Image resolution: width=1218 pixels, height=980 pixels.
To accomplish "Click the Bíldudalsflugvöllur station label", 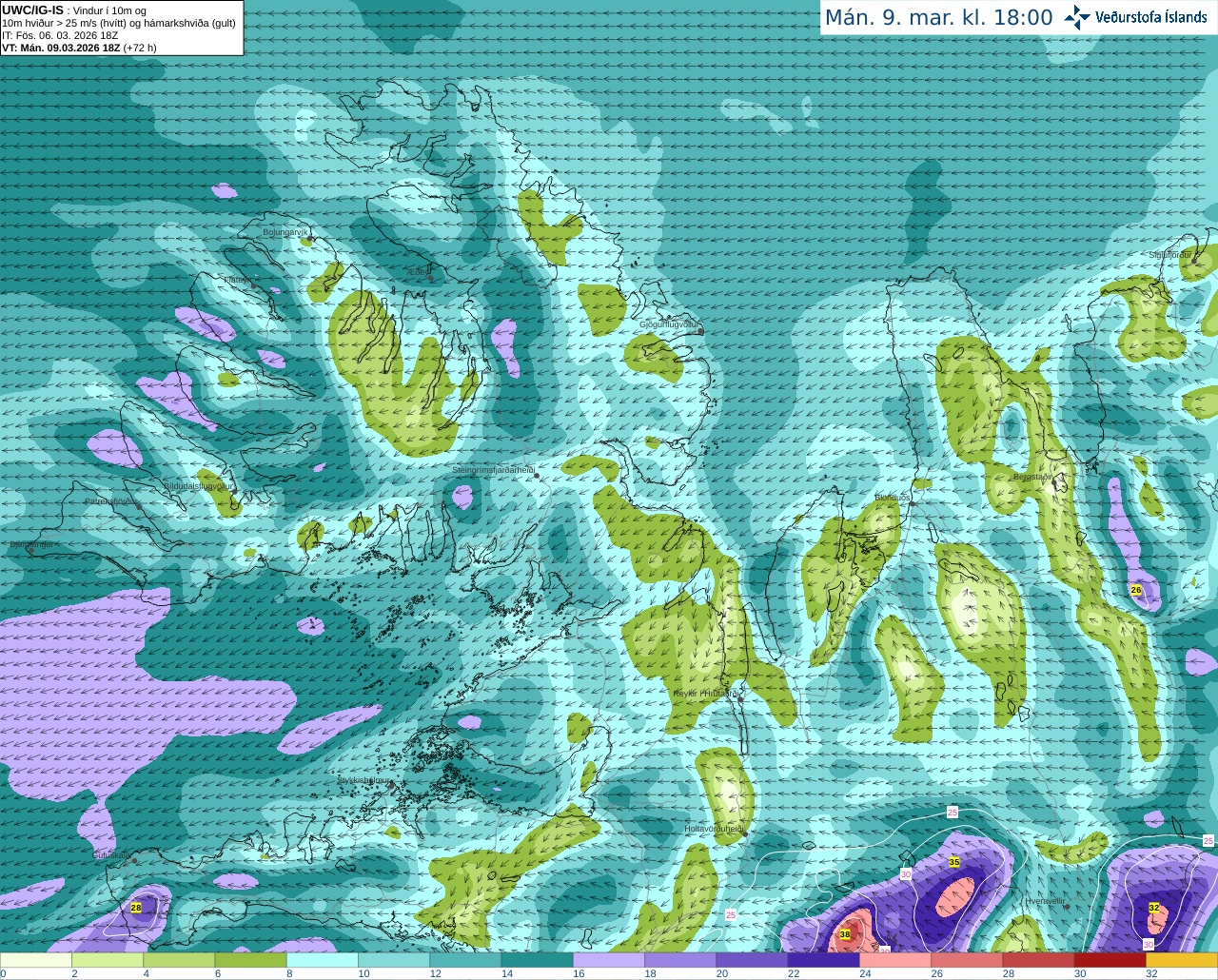I will click(x=198, y=485).
